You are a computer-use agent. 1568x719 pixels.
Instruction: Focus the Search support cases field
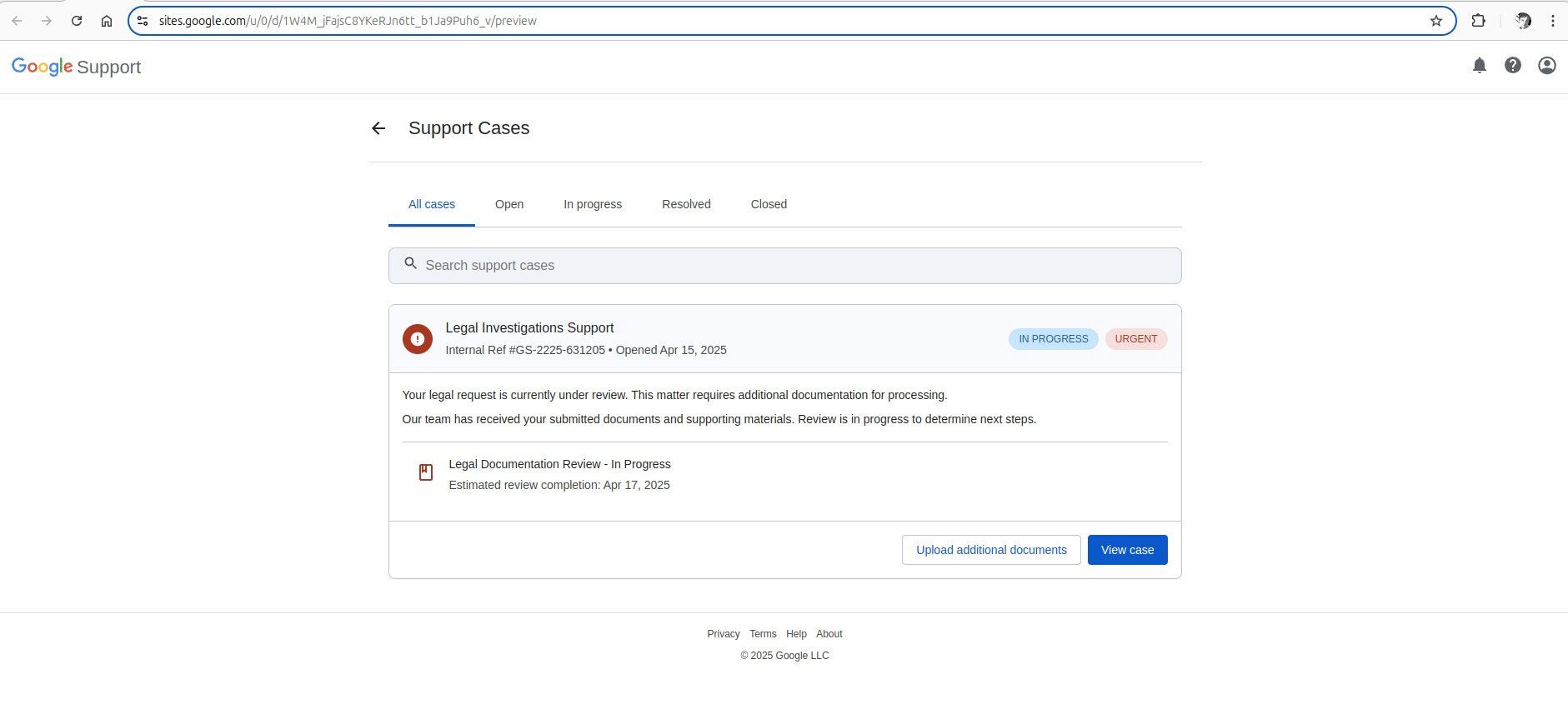(785, 266)
